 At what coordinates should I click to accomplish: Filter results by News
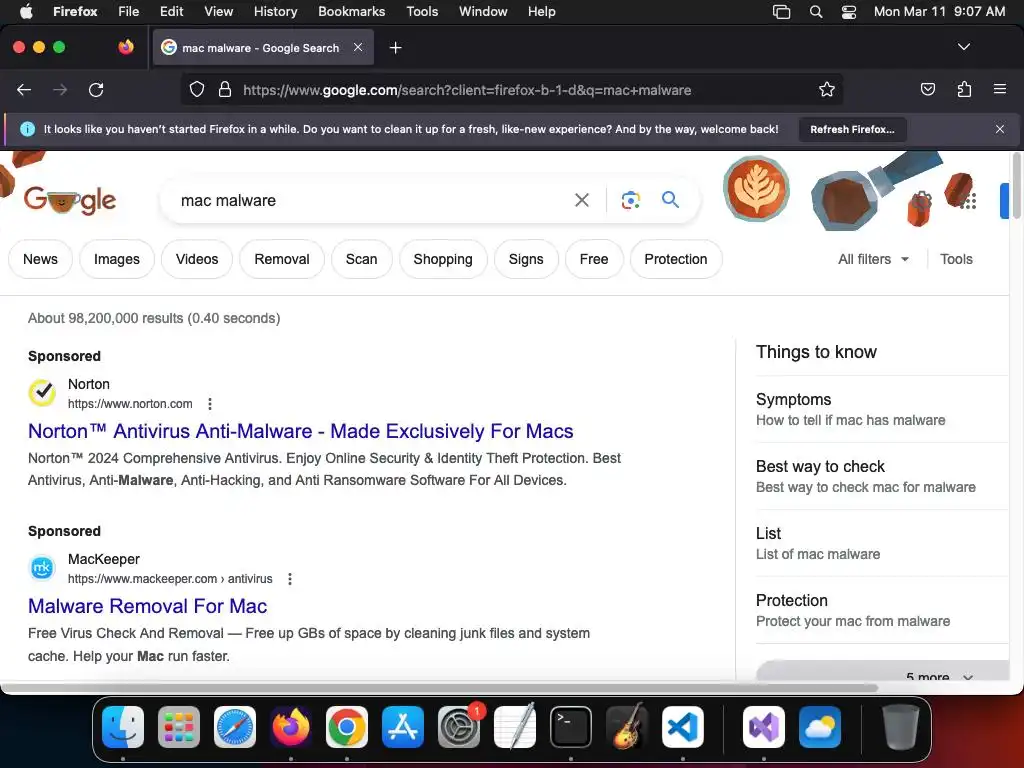[40, 259]
